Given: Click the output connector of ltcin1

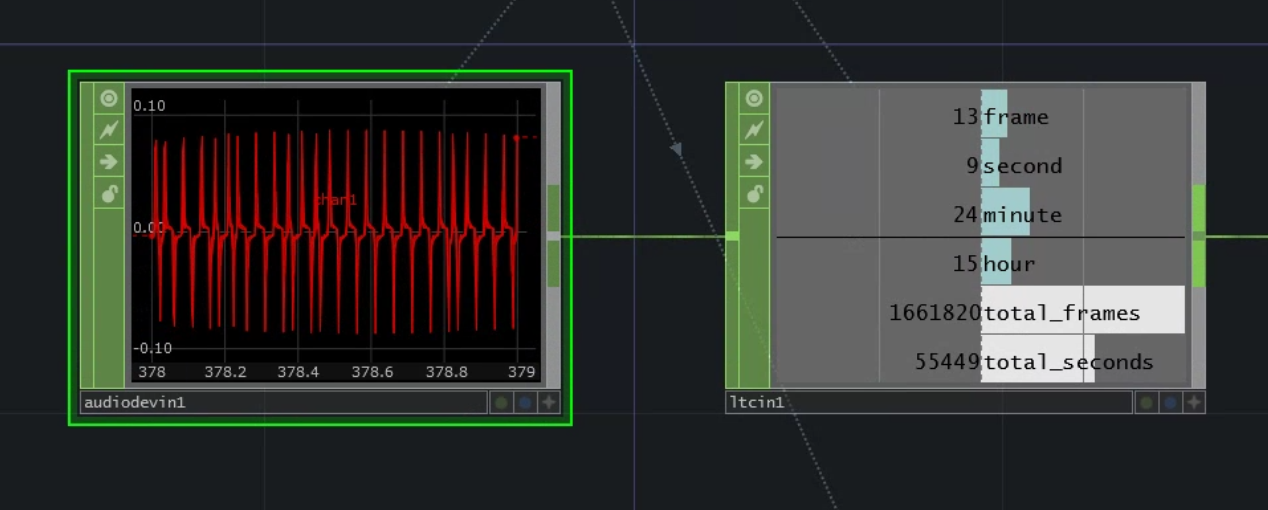Looking at the screenshot, I should pos(1199,236).
